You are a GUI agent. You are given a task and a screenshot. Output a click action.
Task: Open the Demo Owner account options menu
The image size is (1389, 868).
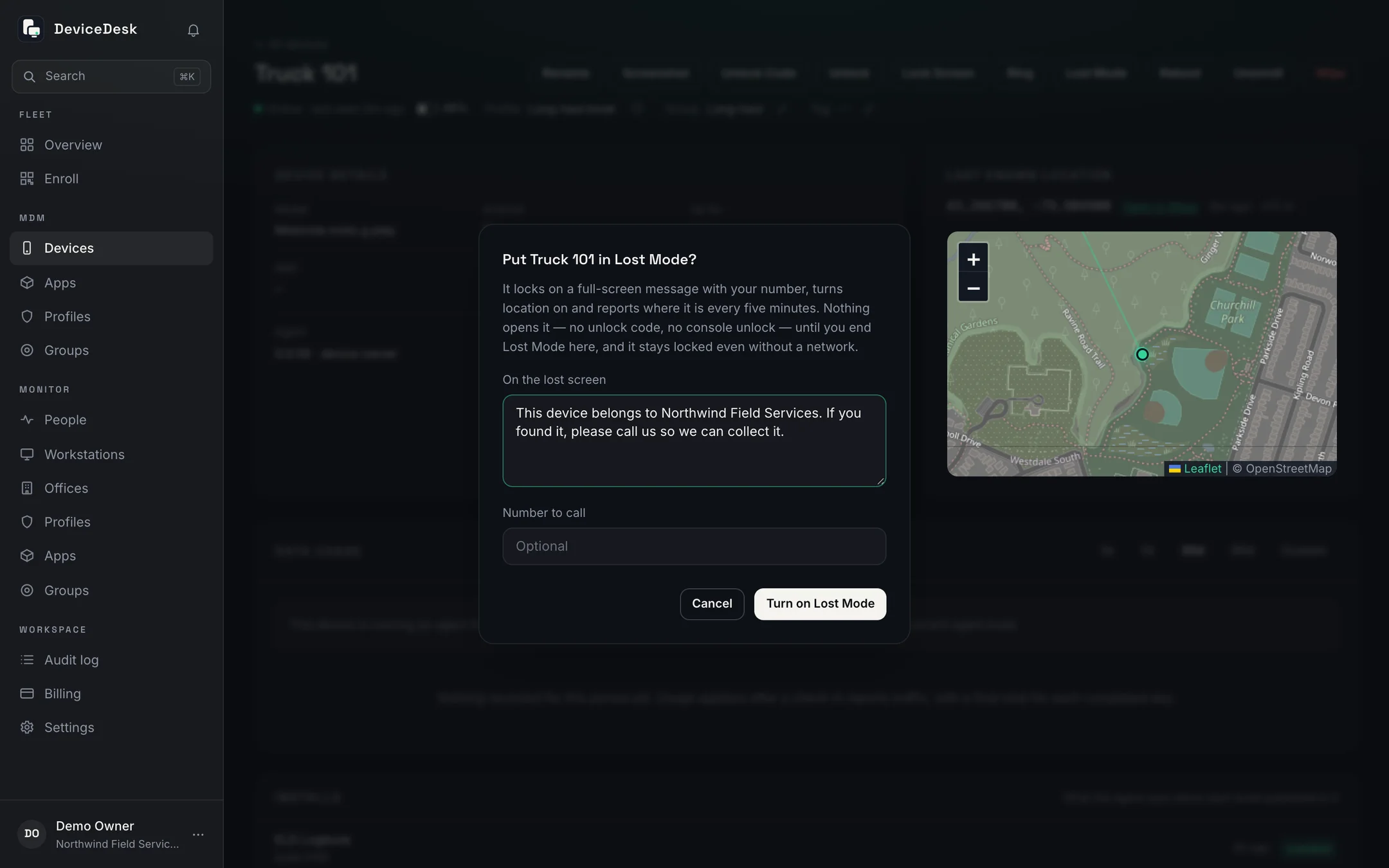[x=198, y=835]
